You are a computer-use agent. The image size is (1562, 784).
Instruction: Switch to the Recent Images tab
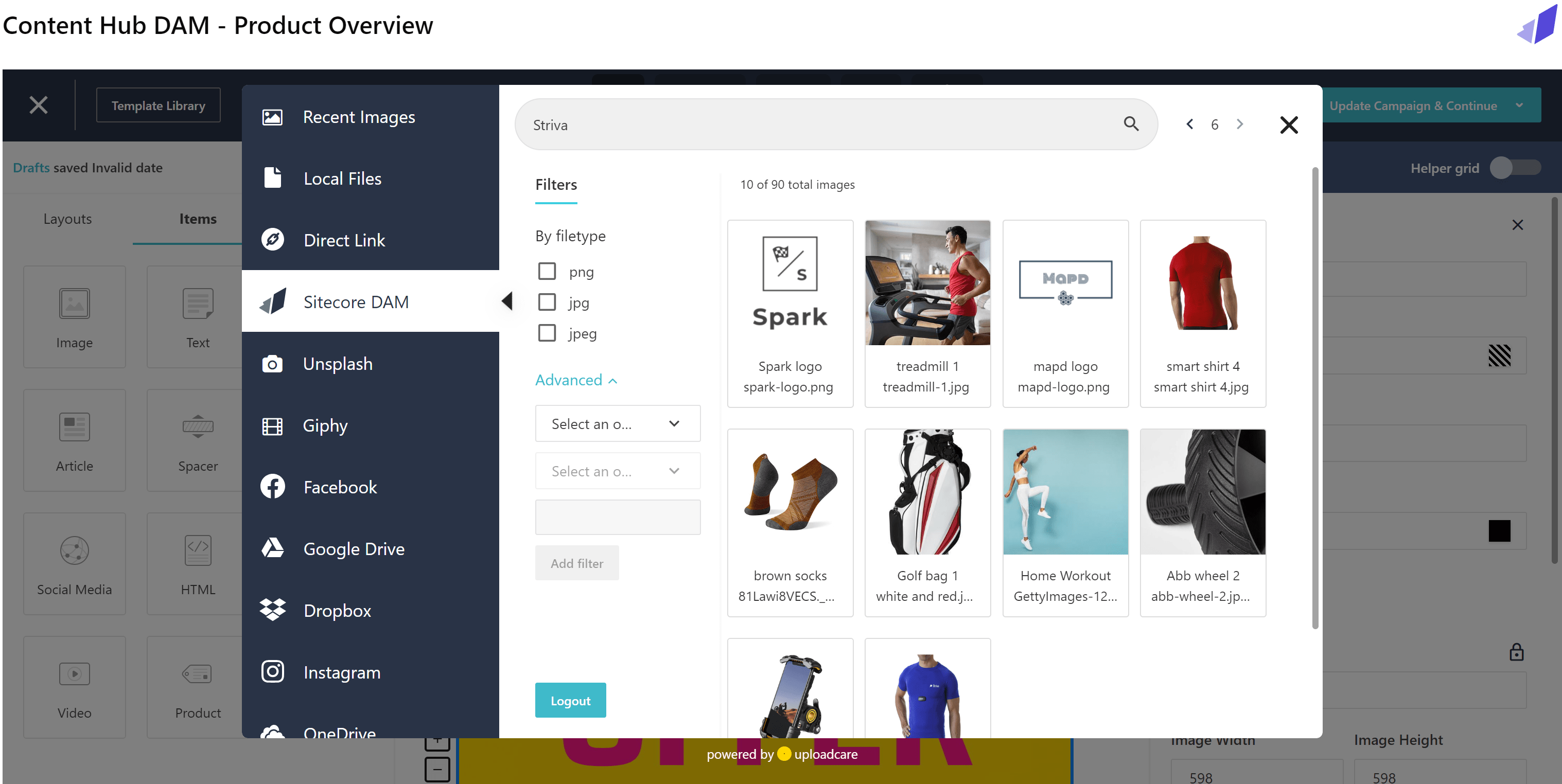(x=358, y=117)
